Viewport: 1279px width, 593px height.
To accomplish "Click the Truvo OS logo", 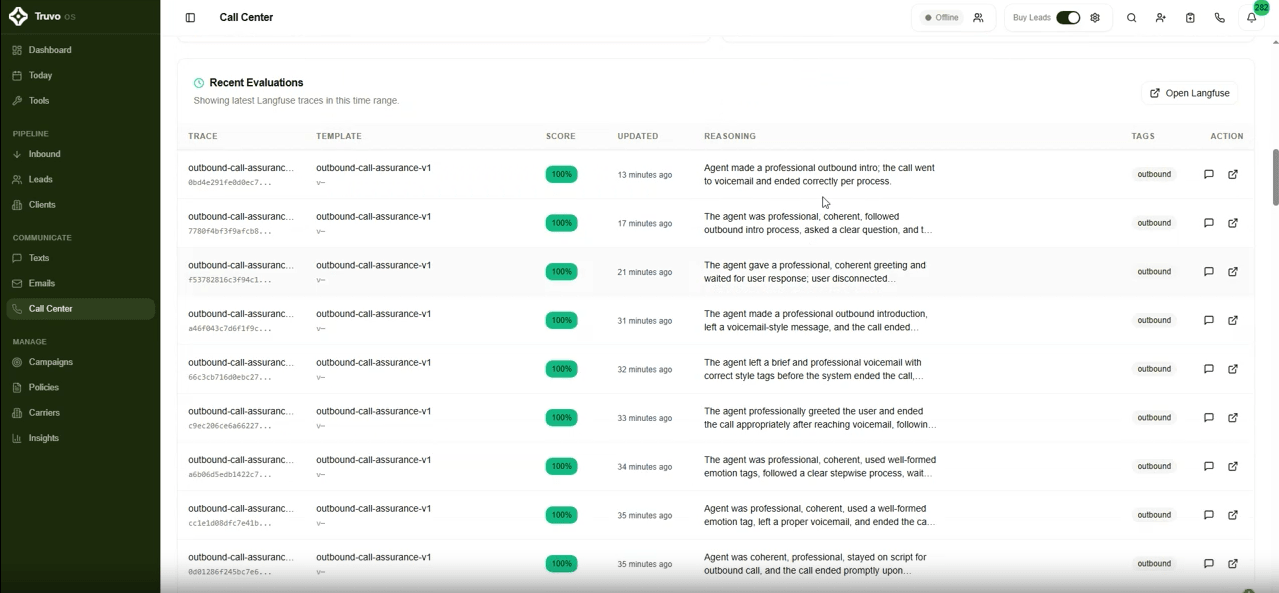I will click(42, 17).
